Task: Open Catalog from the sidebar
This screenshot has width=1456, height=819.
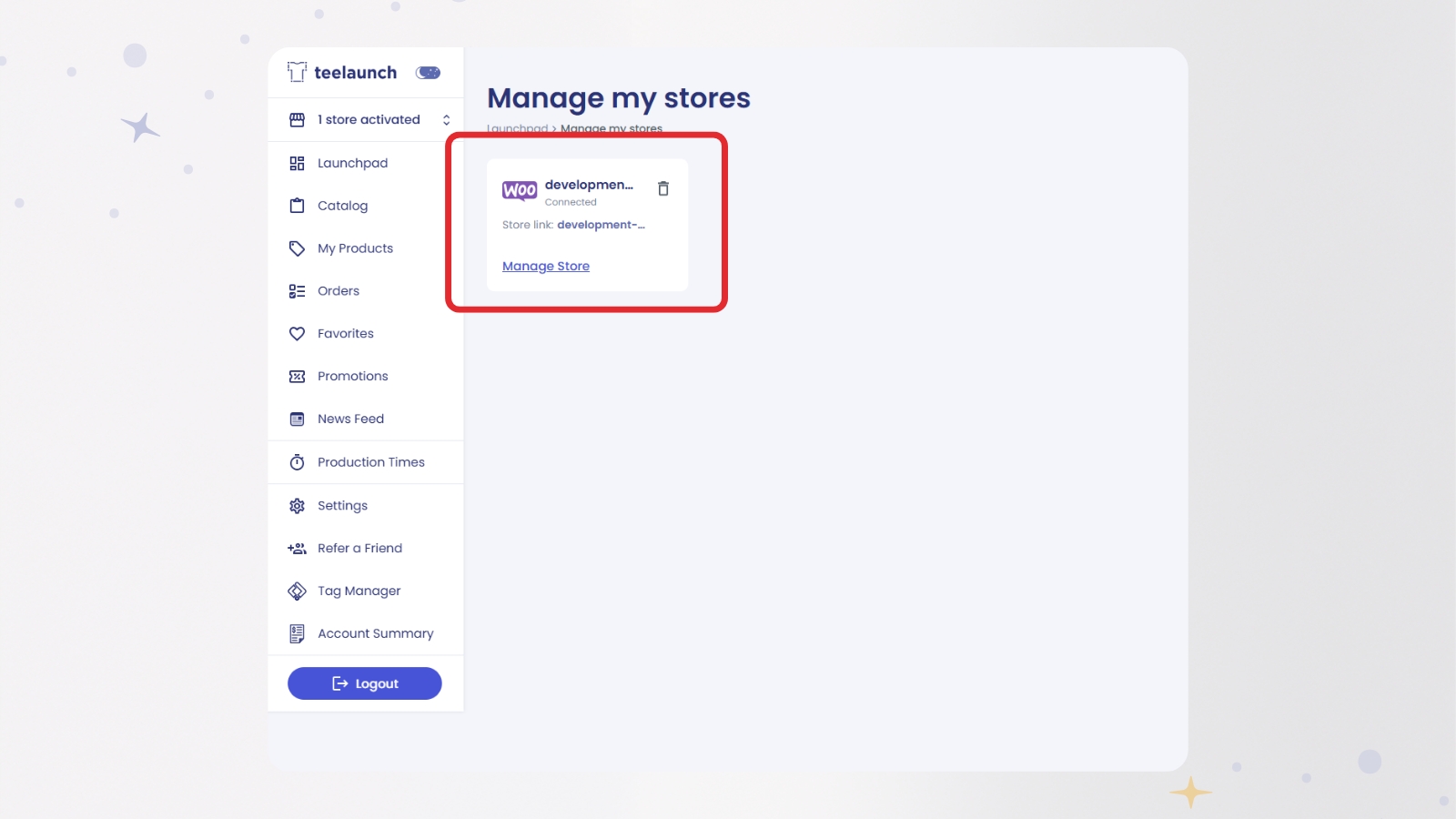Action: 342,206
